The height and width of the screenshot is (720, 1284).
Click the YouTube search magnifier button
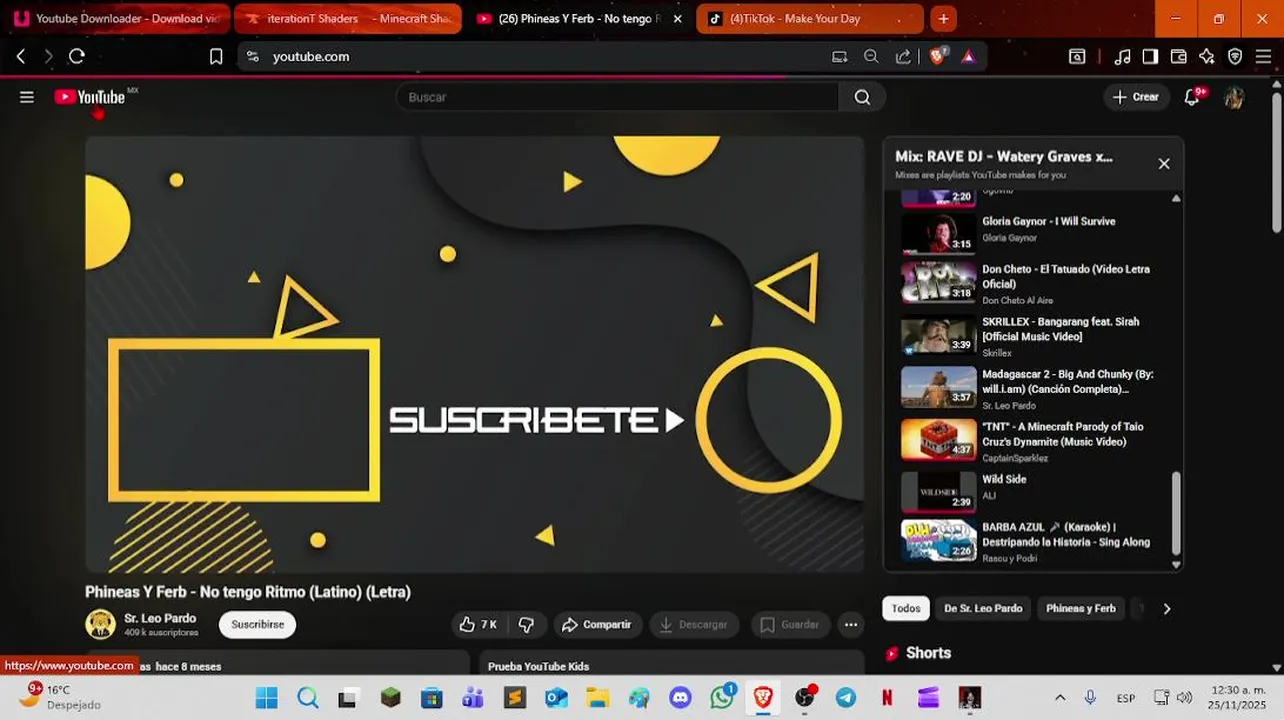(x=862, y=97)
